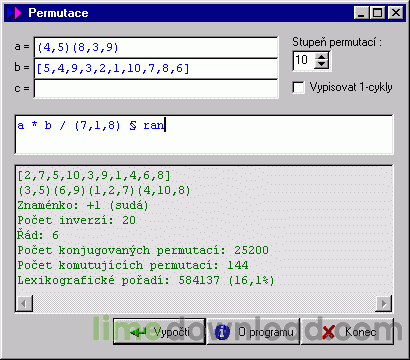Click the Permutace app icon in title bar
The image size is (410, 360).
[x=14, y=13]
